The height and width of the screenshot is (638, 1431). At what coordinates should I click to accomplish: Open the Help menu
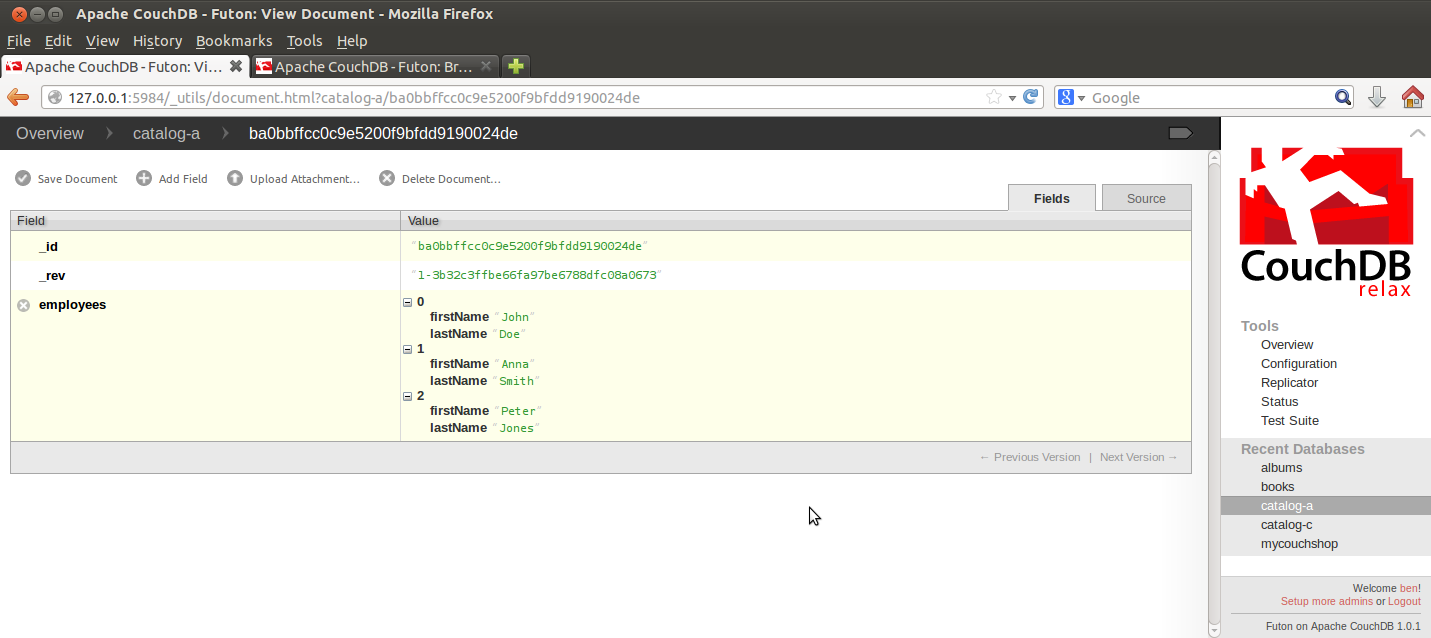click(x=352, y=41)
